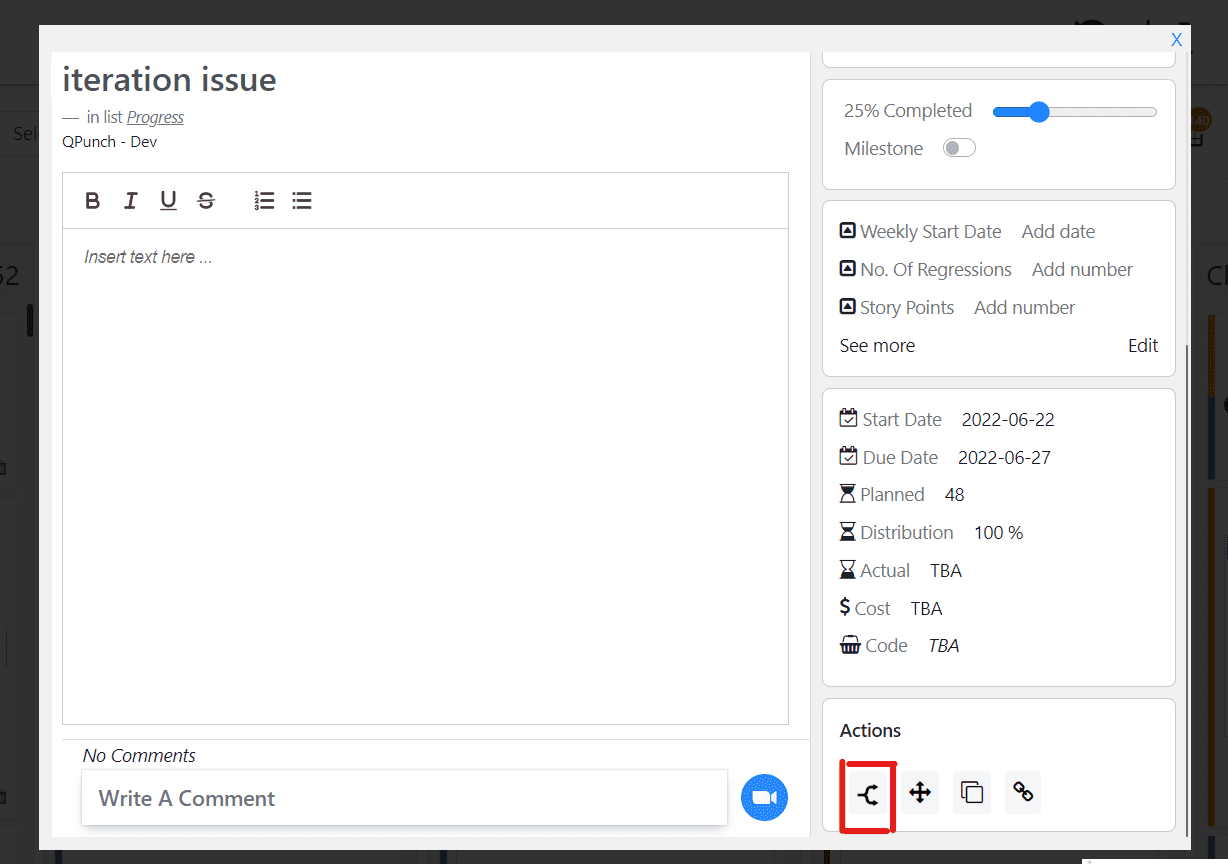Screen dimensions: 1228x864
Task: Close the issue dialog with X
Action: point(1176,40)
